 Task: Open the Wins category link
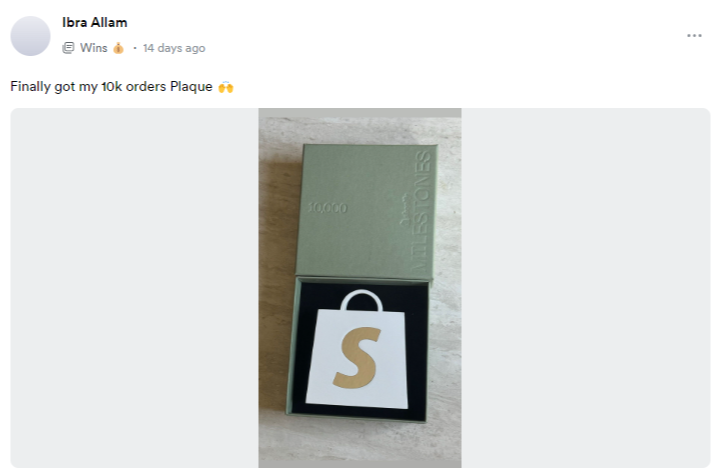(93, 48)
